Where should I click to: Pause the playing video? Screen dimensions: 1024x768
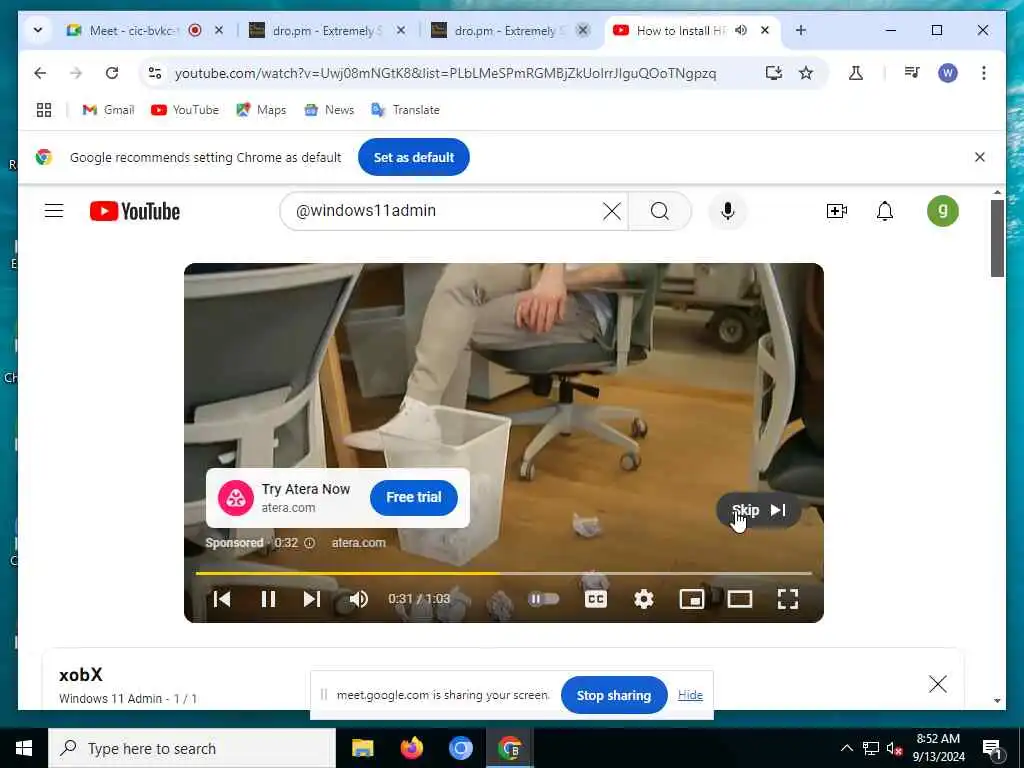point(268,599)
